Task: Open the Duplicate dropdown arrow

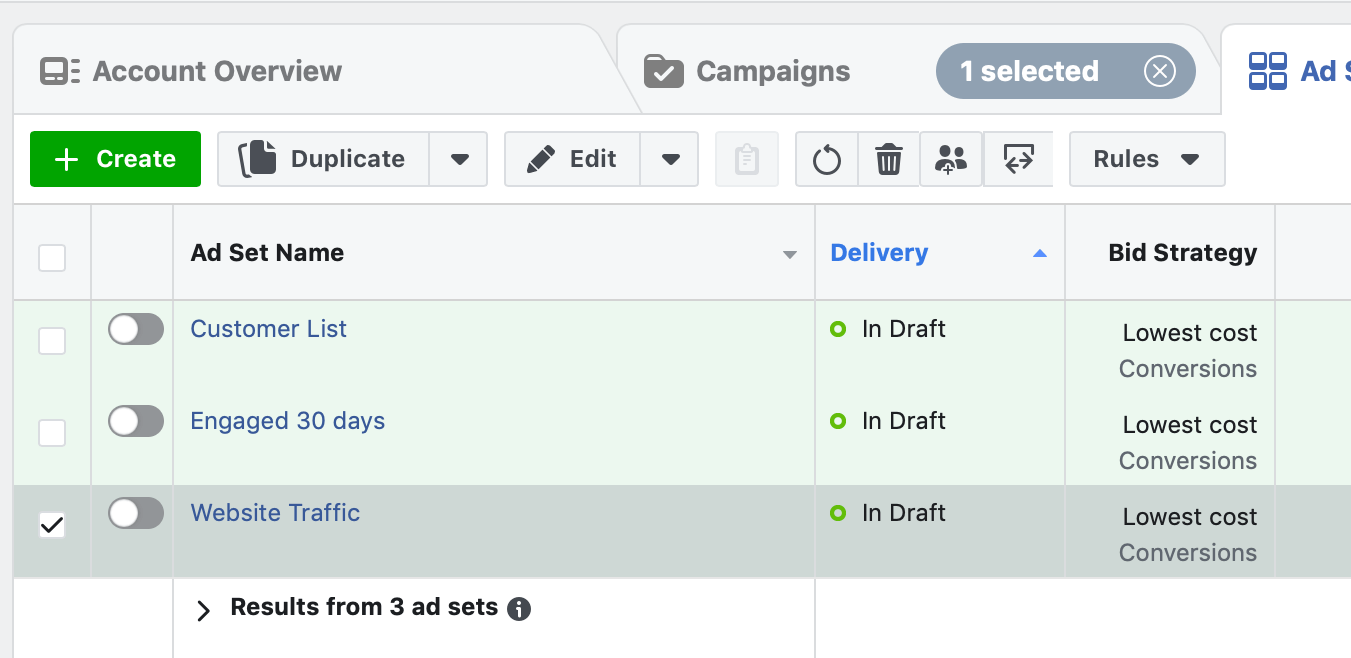Action: [459, 159]
